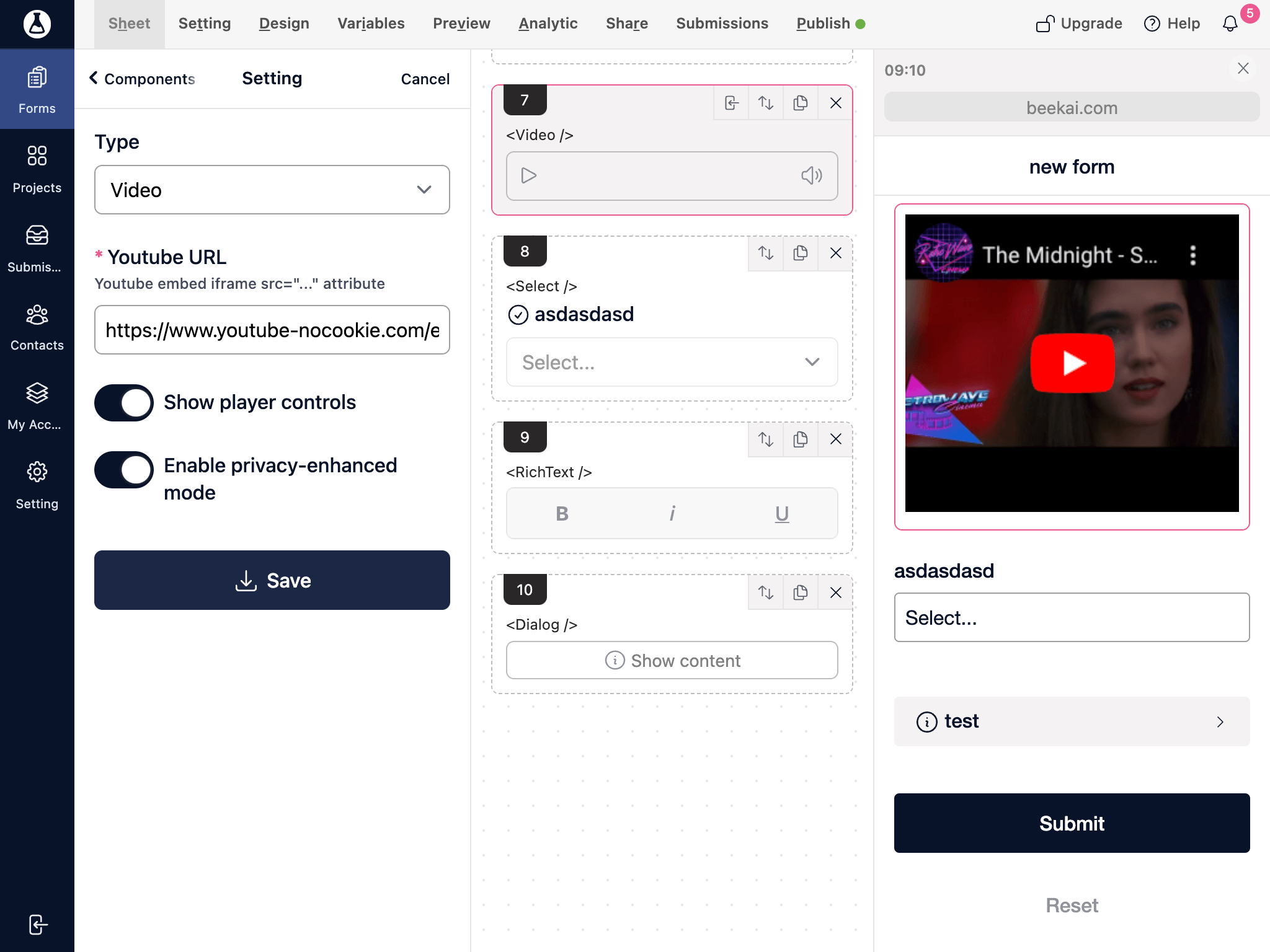Switch to the Design tab
The height and width of the screenshot is (952, 1270).
(x=284, y=24)
